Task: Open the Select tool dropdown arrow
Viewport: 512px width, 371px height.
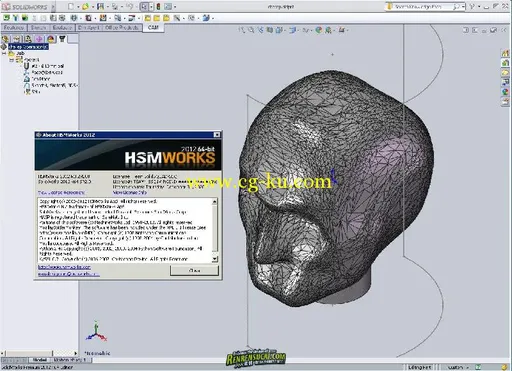Action: [151, 7]
